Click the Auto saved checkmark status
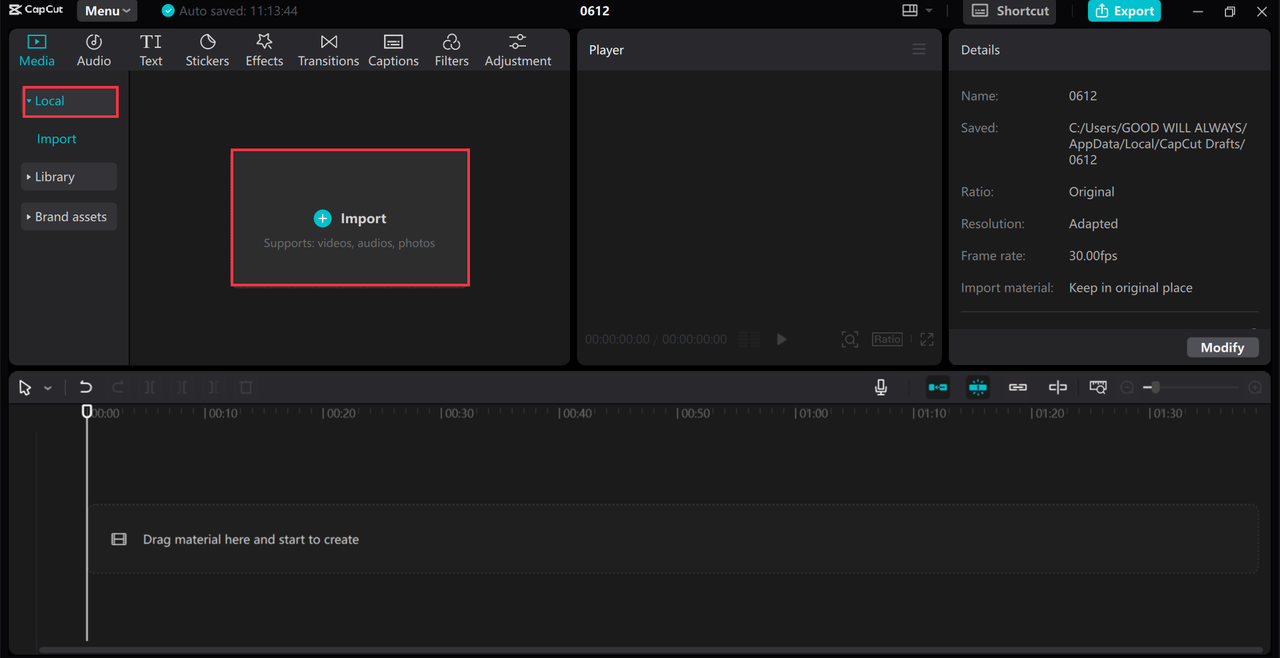The image size is (1280, 658). point(168,11)
